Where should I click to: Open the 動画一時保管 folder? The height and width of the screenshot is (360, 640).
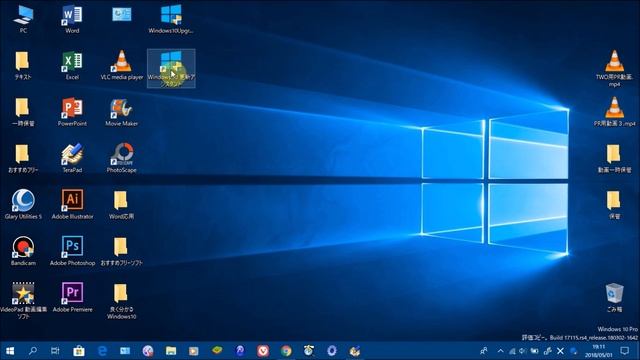coord(614,158)
